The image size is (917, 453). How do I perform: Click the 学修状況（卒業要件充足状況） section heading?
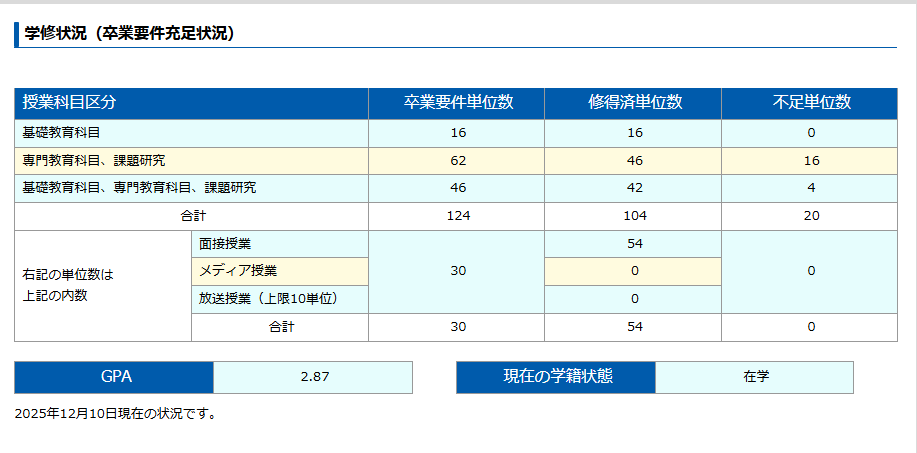(129, 33)
